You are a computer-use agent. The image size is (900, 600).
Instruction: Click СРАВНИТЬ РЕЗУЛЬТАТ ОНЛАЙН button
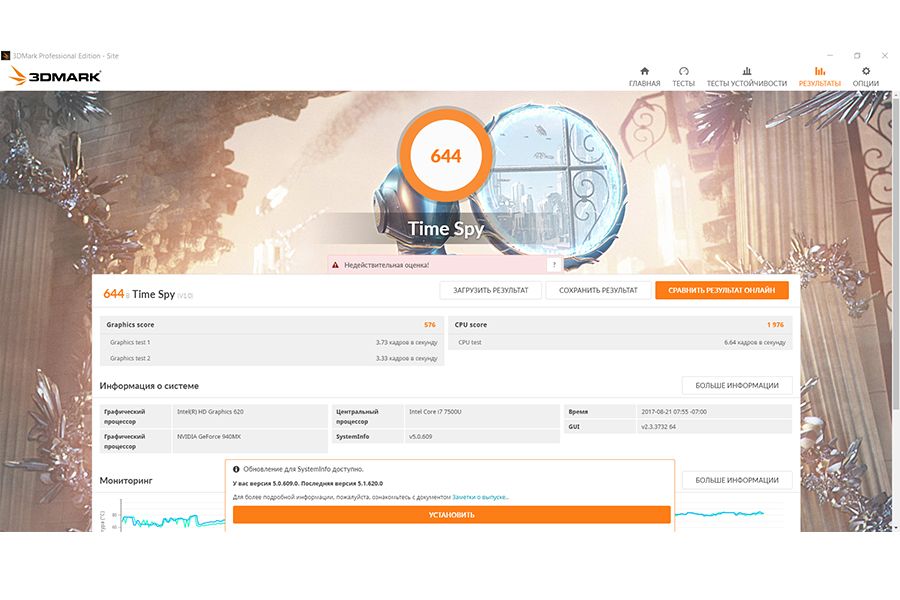pos(721,291)
